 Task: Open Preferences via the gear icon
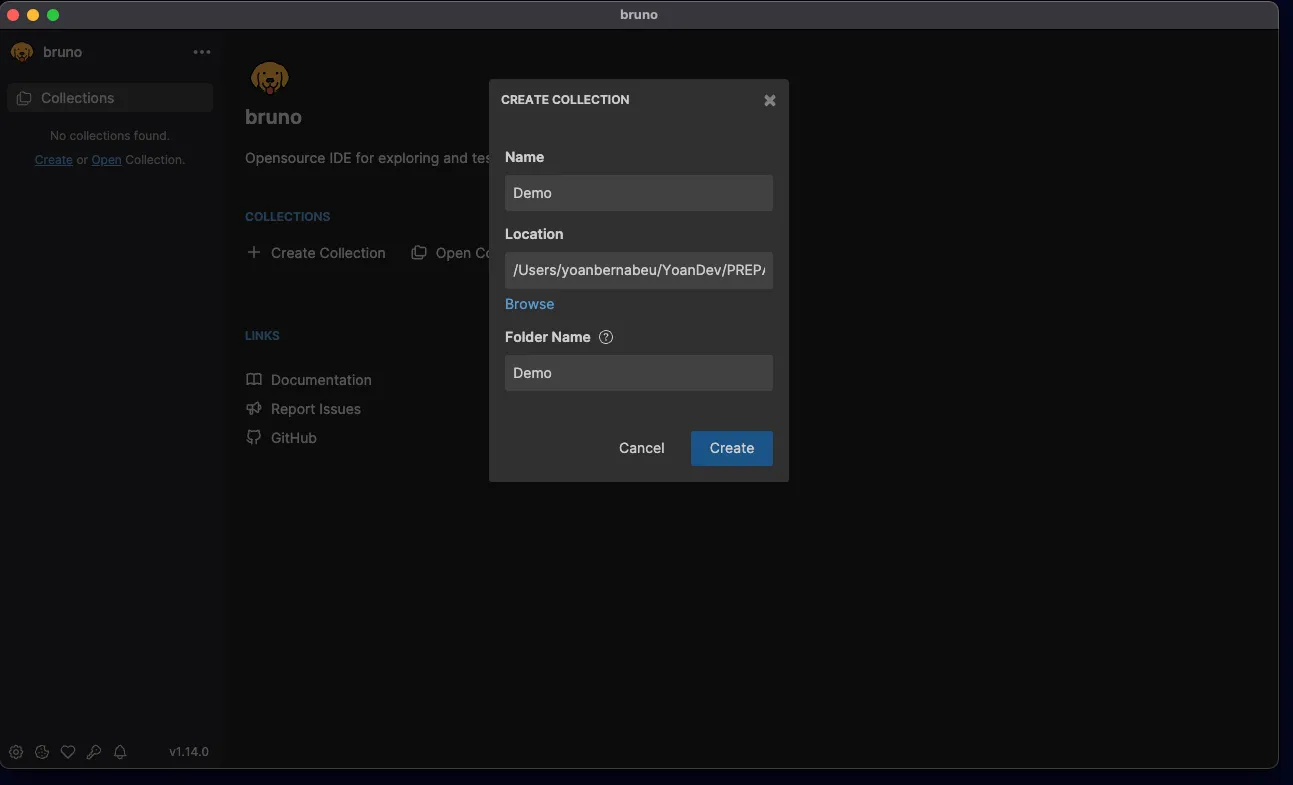click(16, 752)
